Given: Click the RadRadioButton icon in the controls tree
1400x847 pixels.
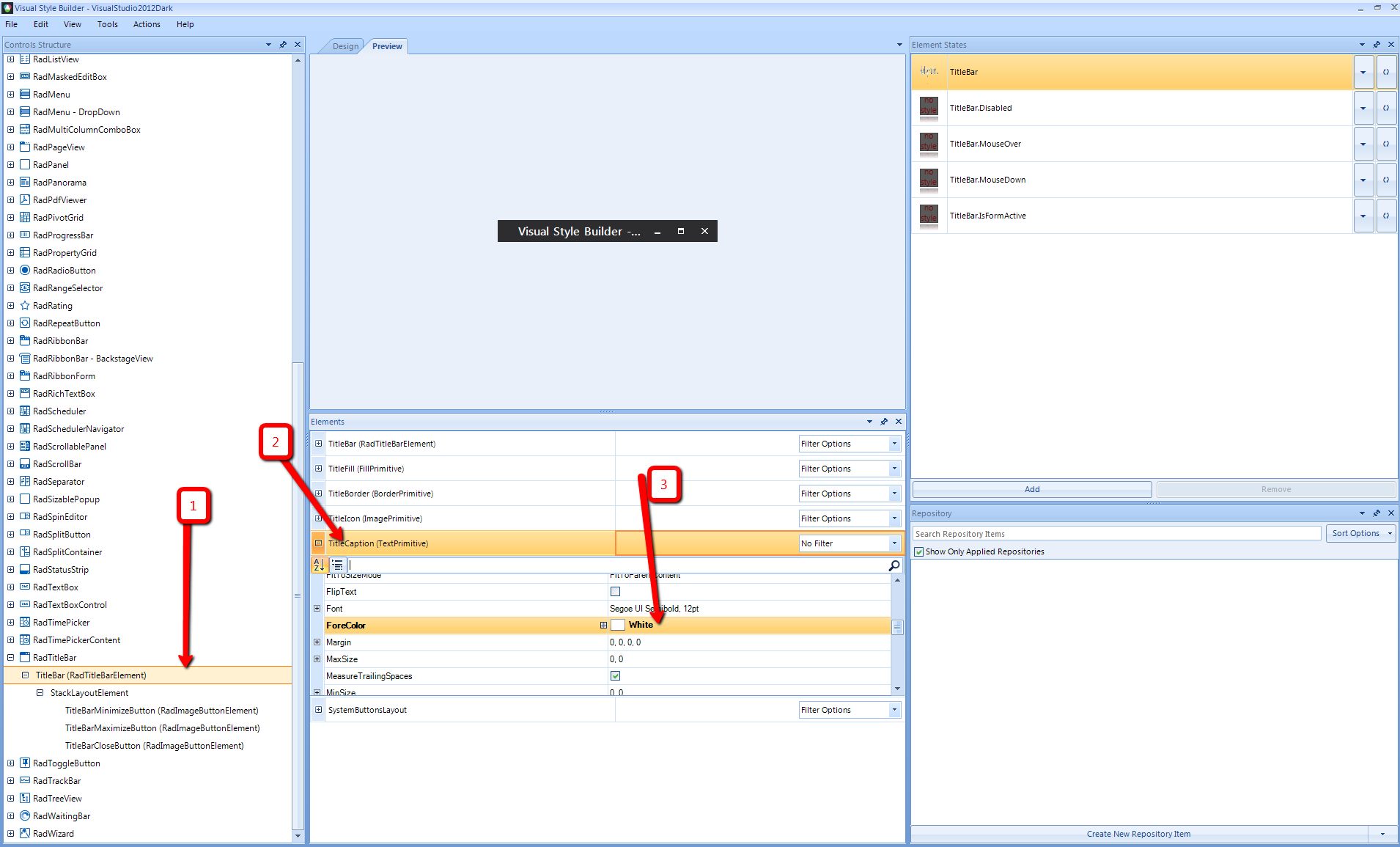Looking at the screenshot, I should point(25,271).
